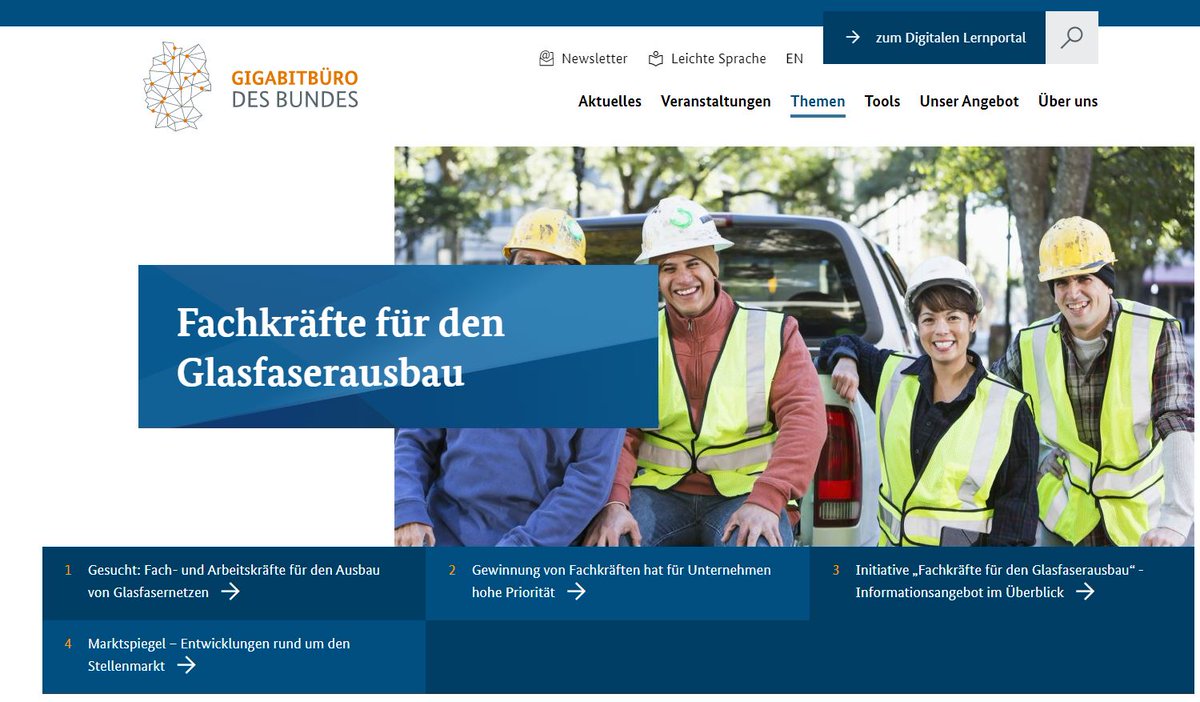This screenshot has height=702, width=1200.
Task: Click arrow icon before zum Digitalen Lernportal
Action: click(853, 37)
